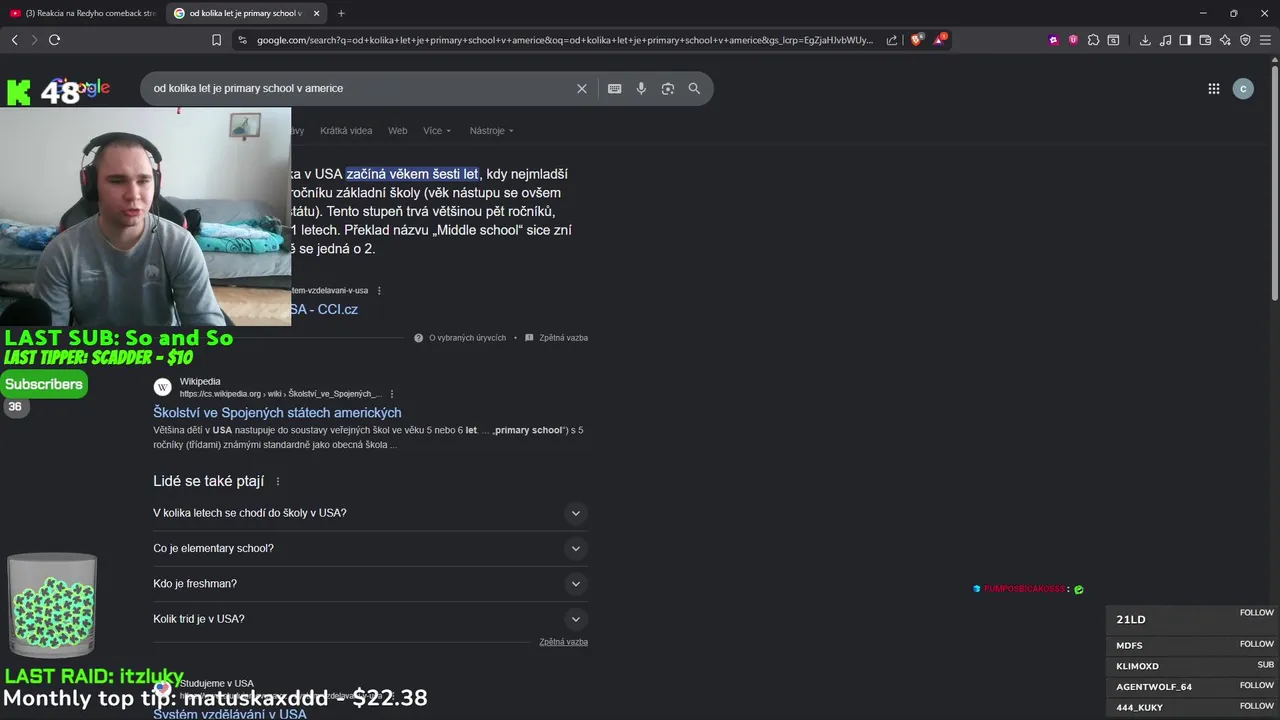Bookmark this page with the bookmark icon

coord(216,40)
